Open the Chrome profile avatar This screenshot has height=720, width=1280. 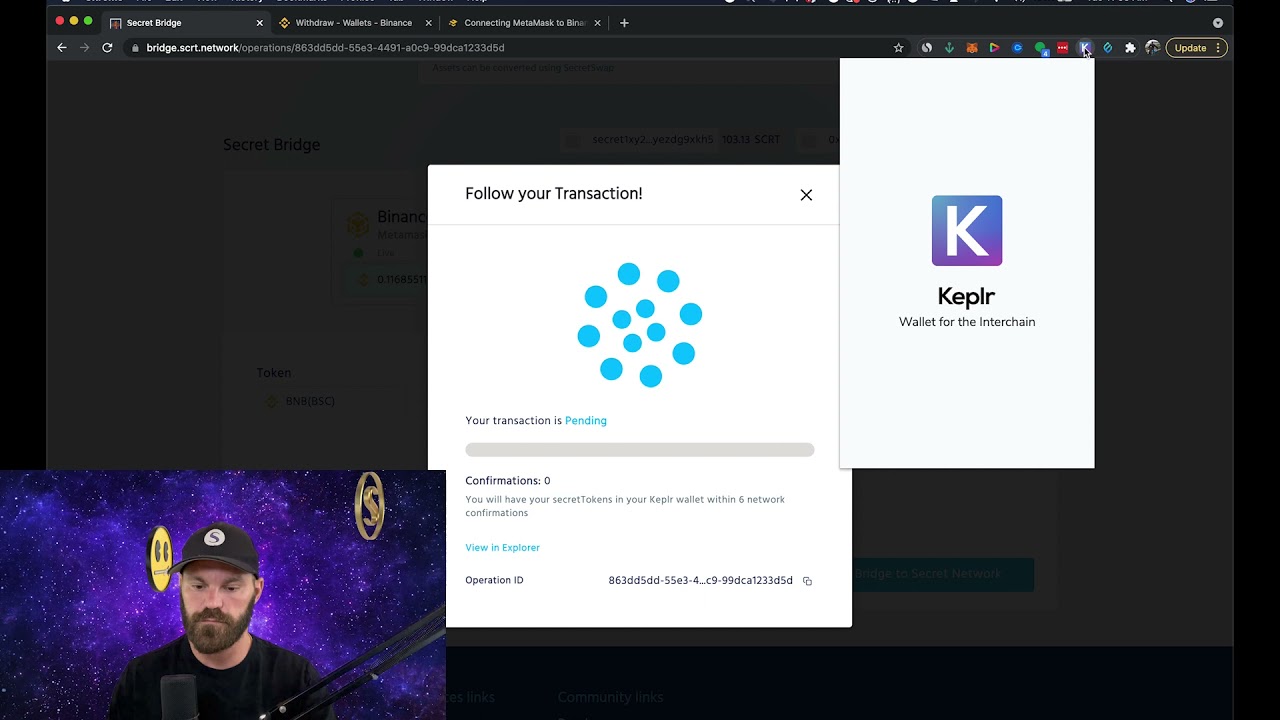tap(1153, 48)
